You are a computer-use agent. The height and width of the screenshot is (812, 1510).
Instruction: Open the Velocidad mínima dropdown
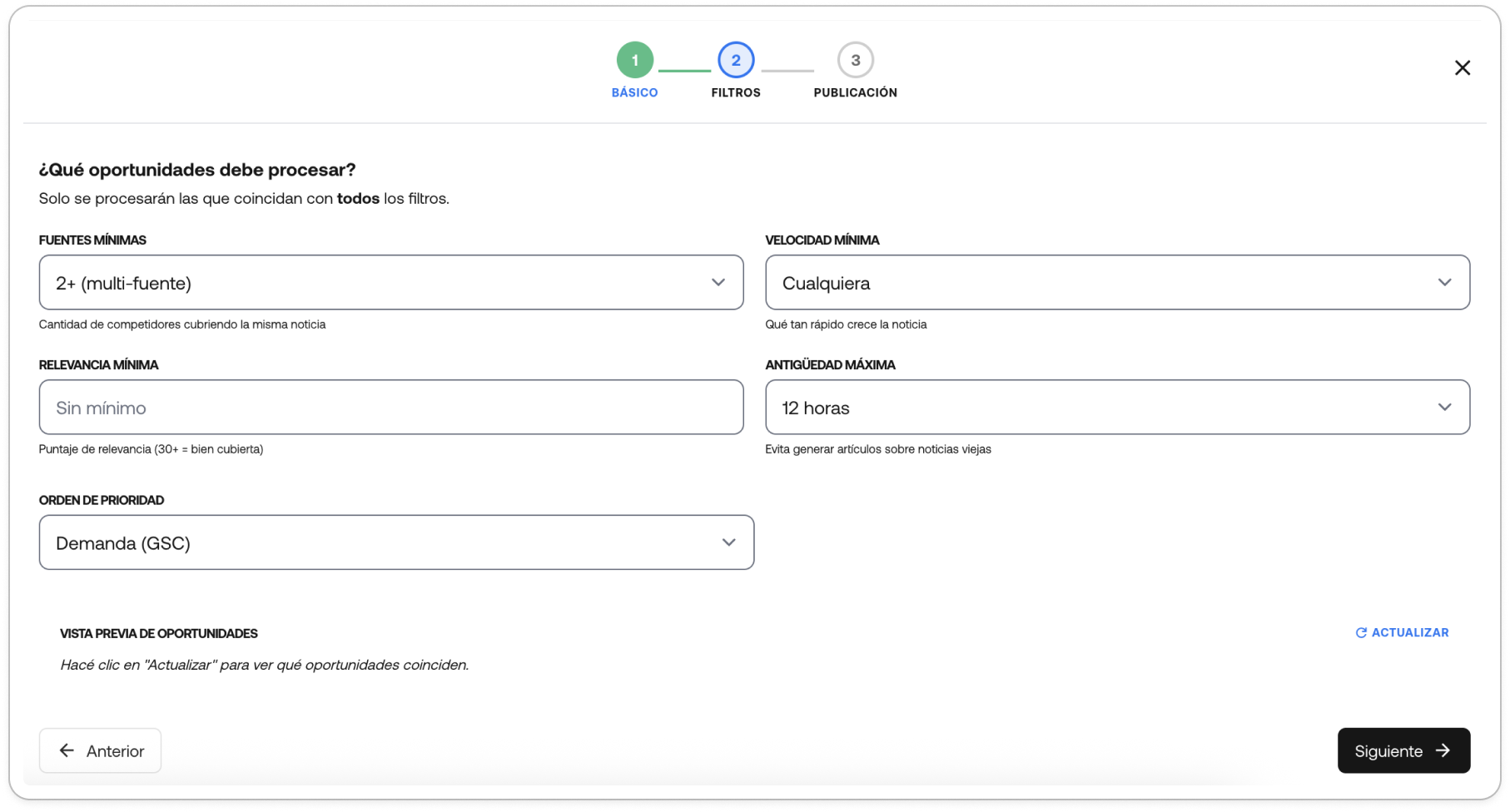pos(1117,283)
